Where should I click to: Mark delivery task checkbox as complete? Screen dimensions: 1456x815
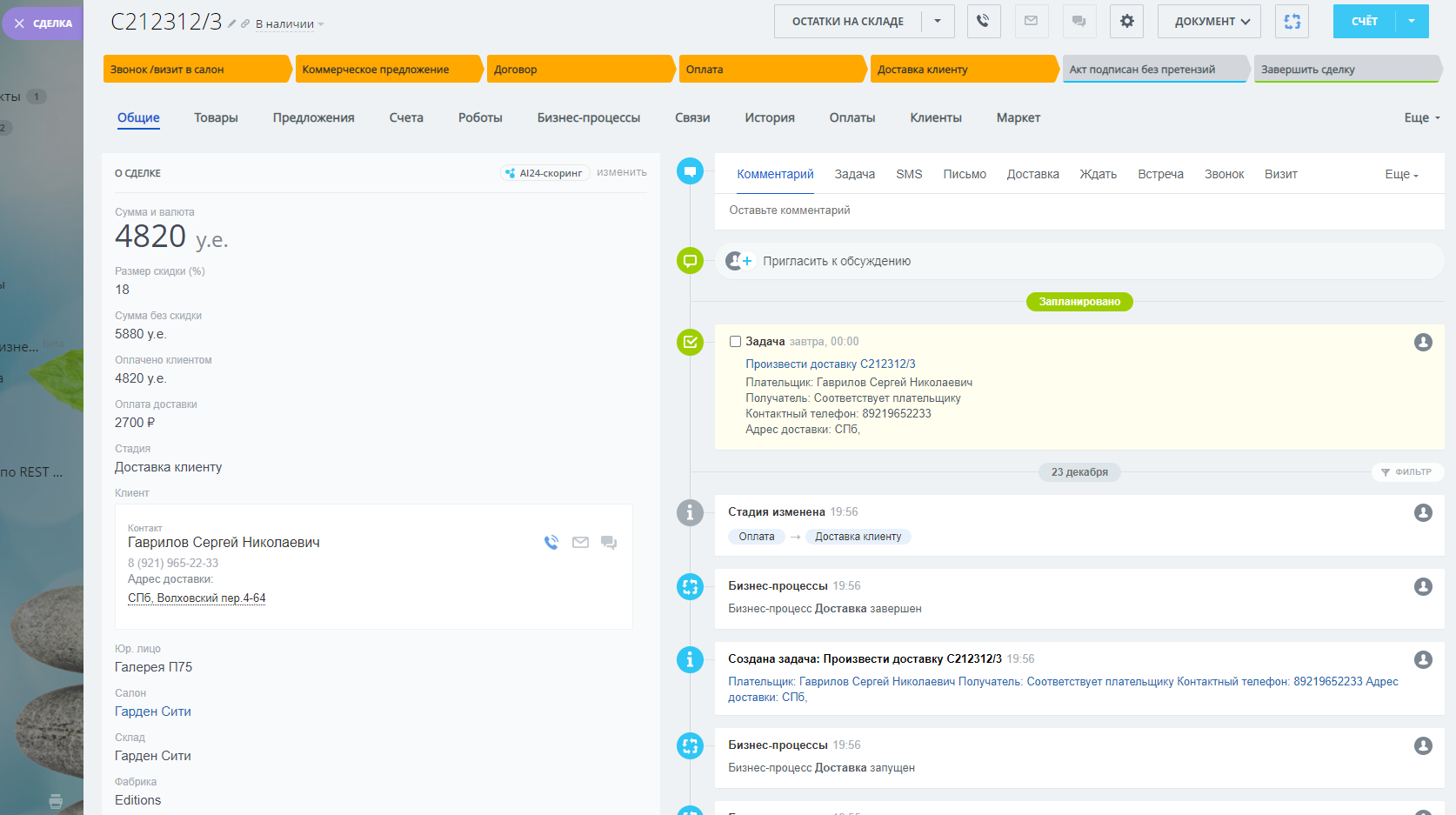coord(735,342)
